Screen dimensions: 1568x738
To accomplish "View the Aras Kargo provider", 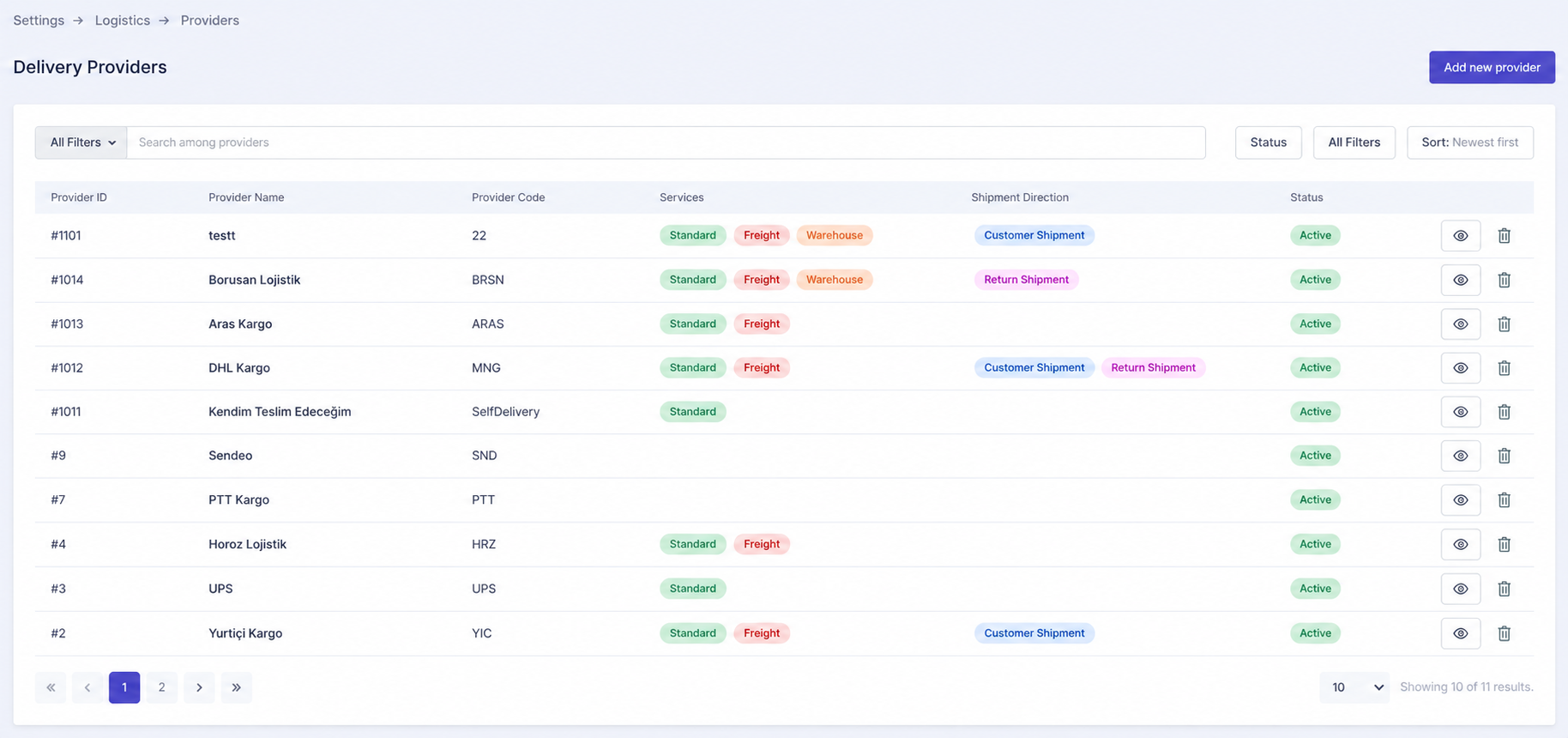I will (1461, 324).
